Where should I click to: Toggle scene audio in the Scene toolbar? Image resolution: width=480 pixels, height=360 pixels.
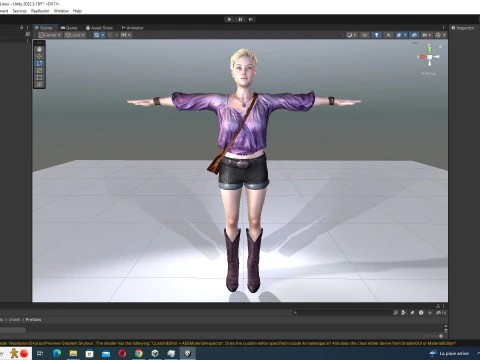tap(388, 35)
